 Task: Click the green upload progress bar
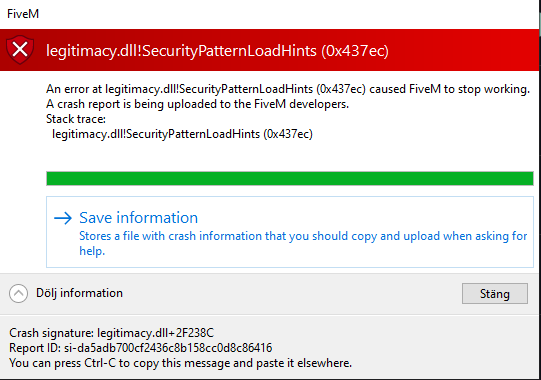[x=290, y=178]
